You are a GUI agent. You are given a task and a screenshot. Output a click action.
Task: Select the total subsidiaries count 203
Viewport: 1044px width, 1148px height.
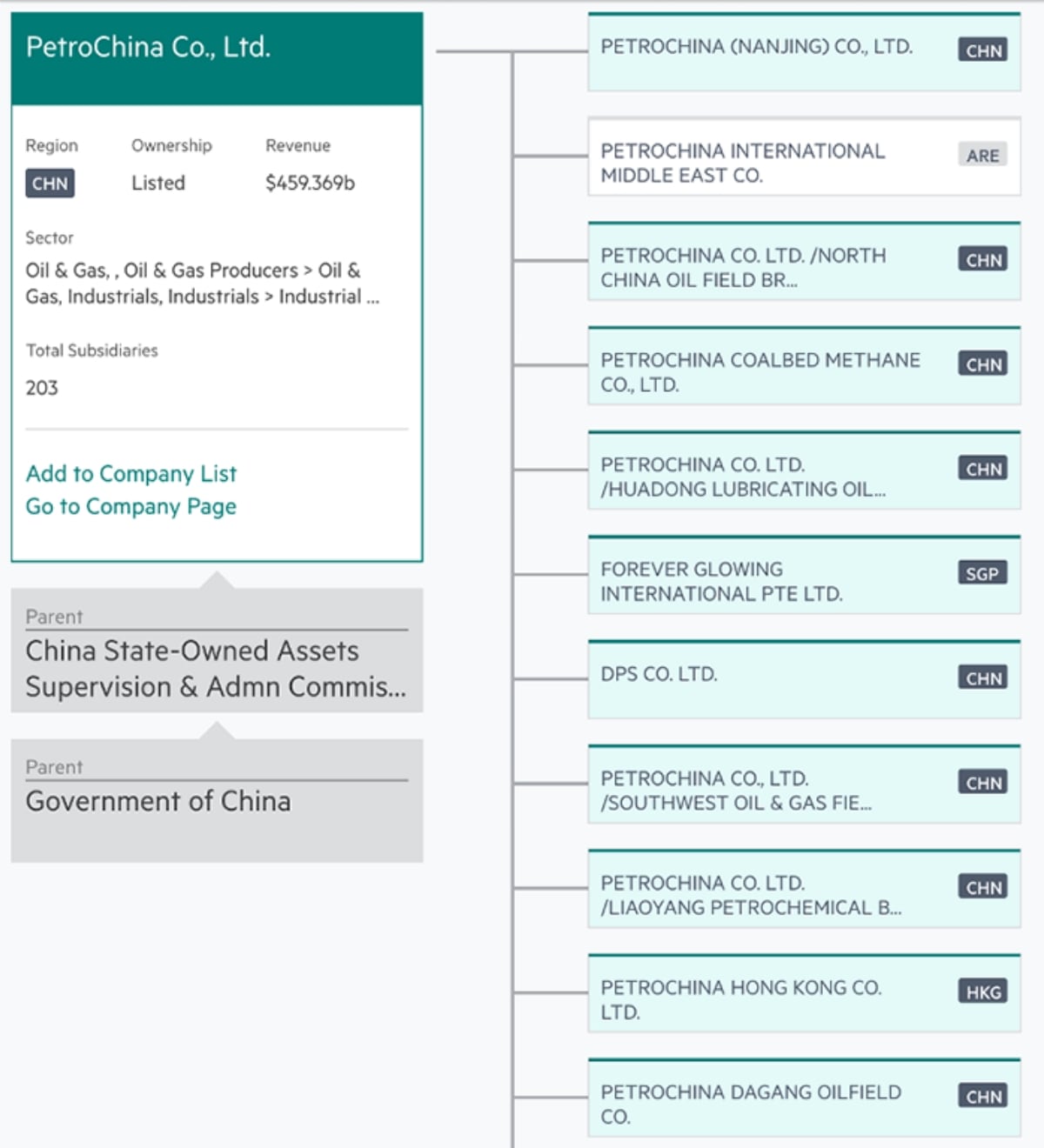[x=42, y=388]
